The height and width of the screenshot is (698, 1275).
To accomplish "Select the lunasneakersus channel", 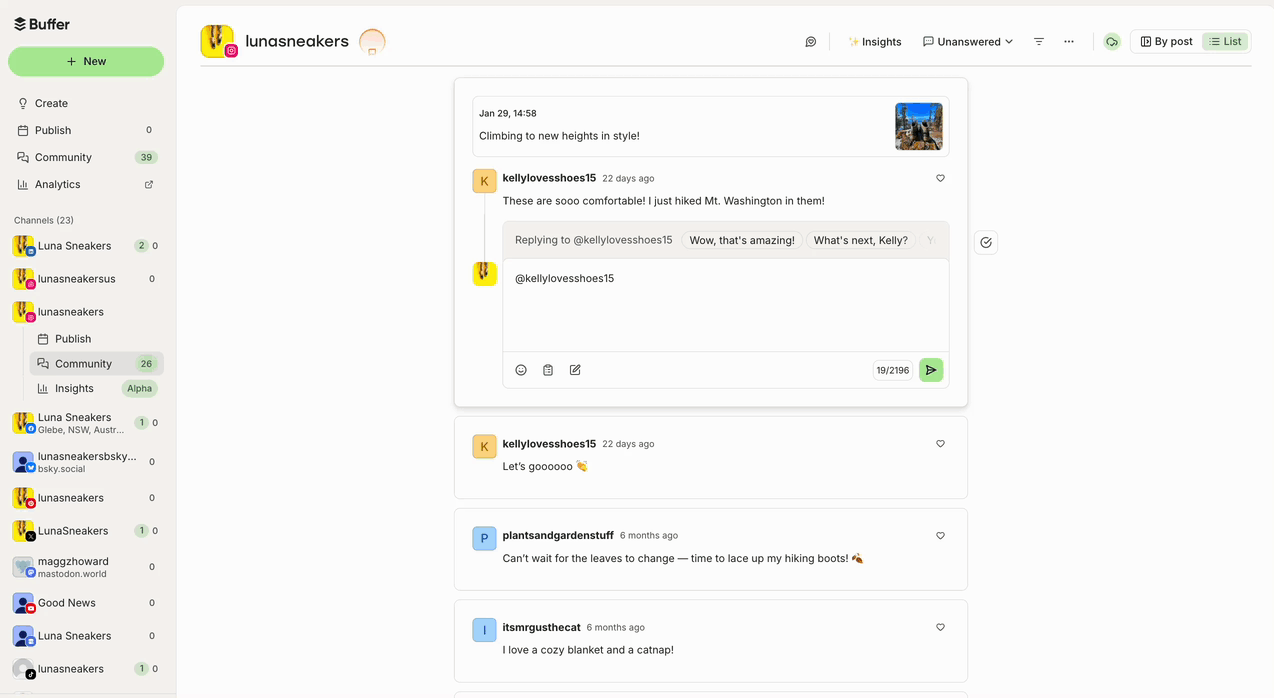I will coord(86,279).
